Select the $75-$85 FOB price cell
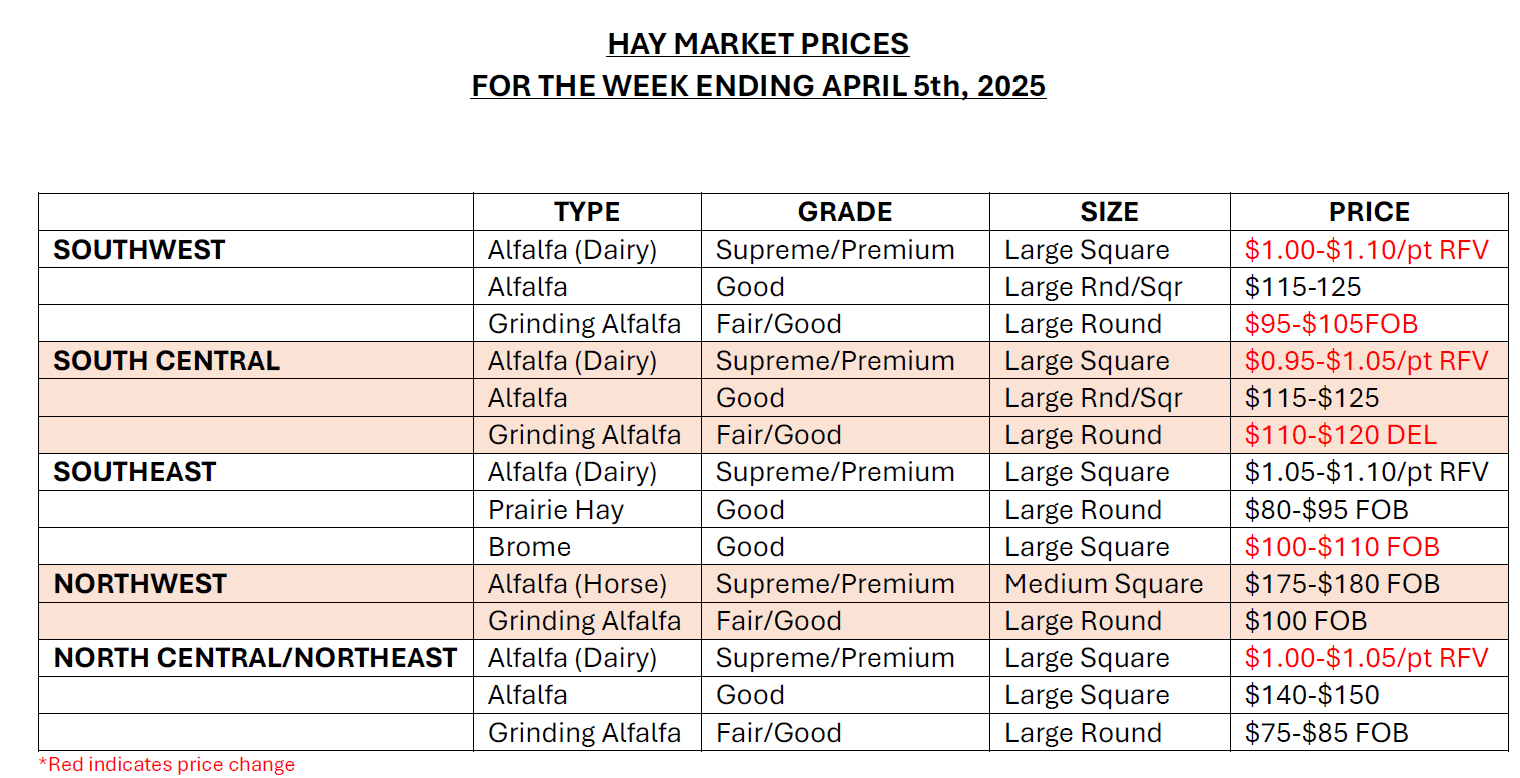This screenshot has width=1520, height=778. pyautogui.click(x=1326, y=733)
